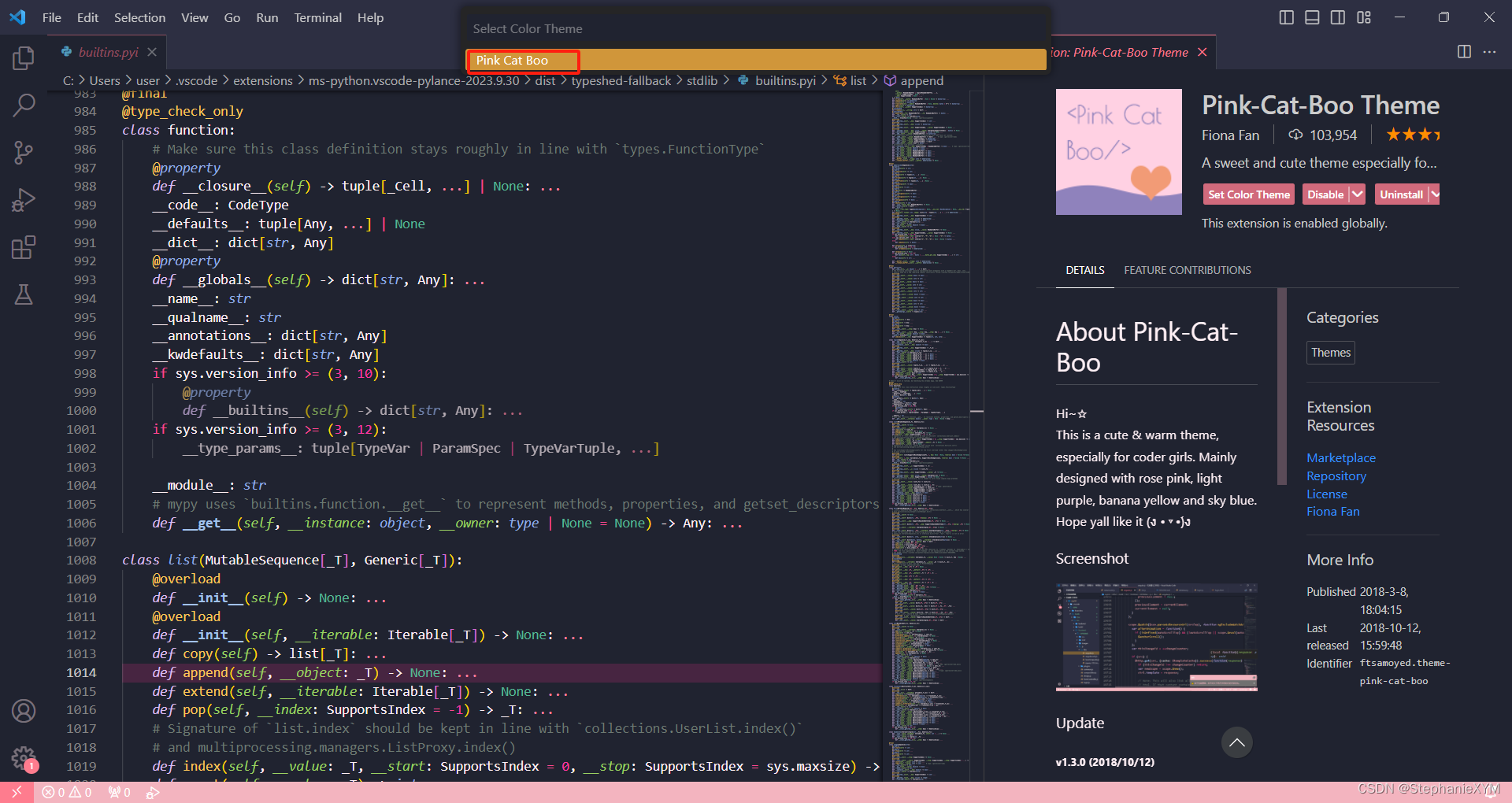
Task: Open the editor More Actions ellipsis
Action: (1489, 52)
